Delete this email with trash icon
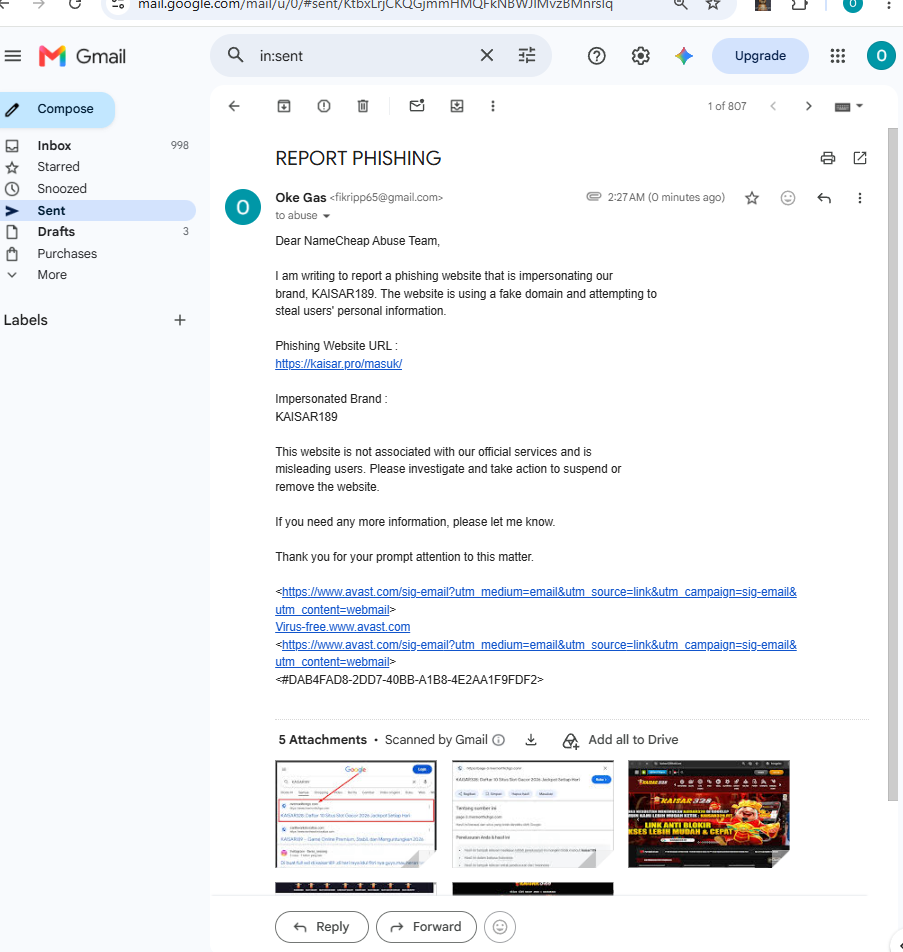The width and height of the screenshot is (903, 952). [363, 106]
